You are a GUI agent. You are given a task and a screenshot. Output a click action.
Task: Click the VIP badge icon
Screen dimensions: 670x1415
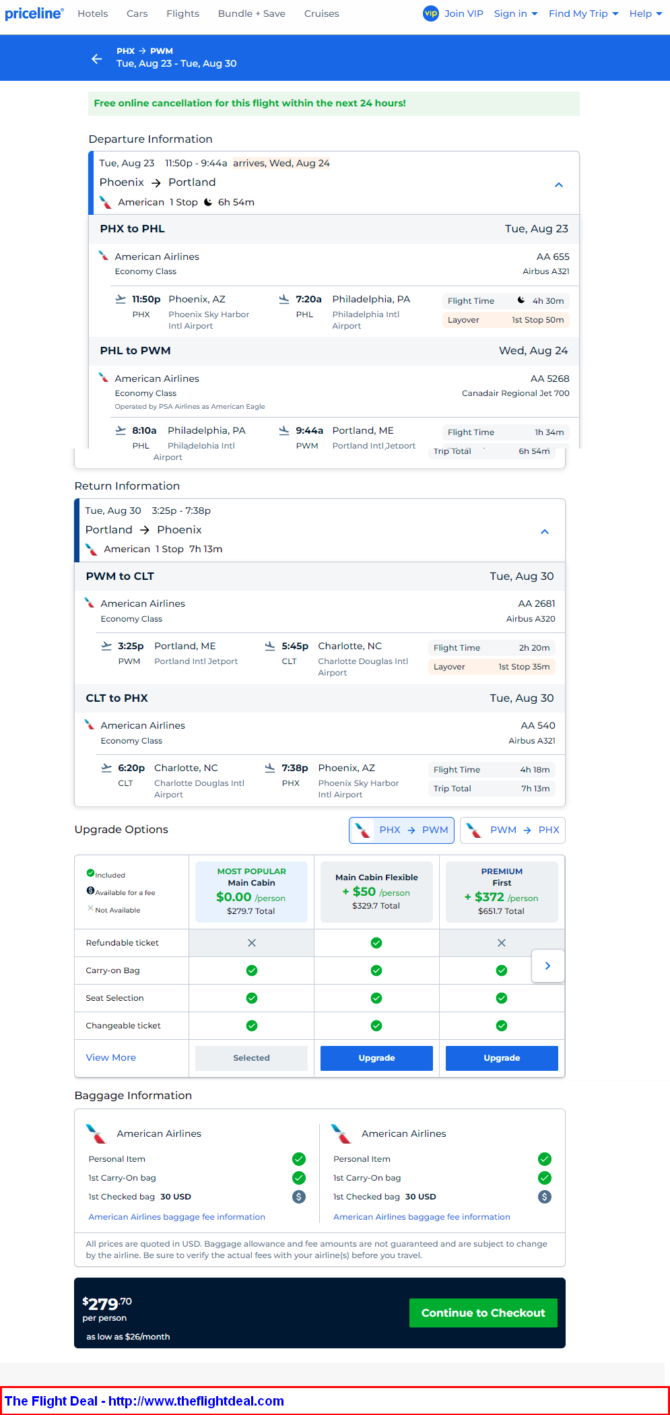coord(431,13)
